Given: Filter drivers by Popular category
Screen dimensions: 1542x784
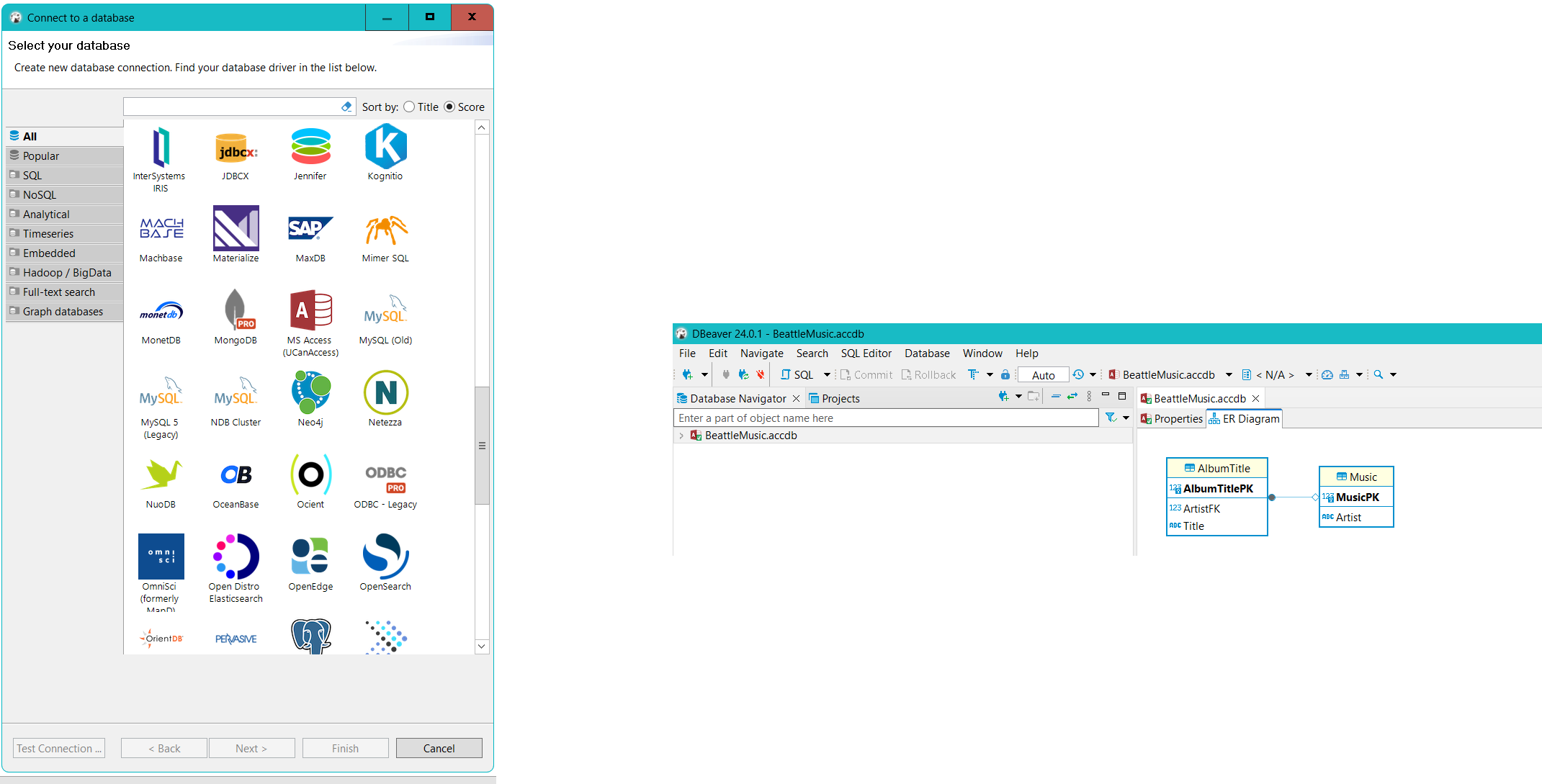Looking at the screenshot, I should click(x=41, y=156).
